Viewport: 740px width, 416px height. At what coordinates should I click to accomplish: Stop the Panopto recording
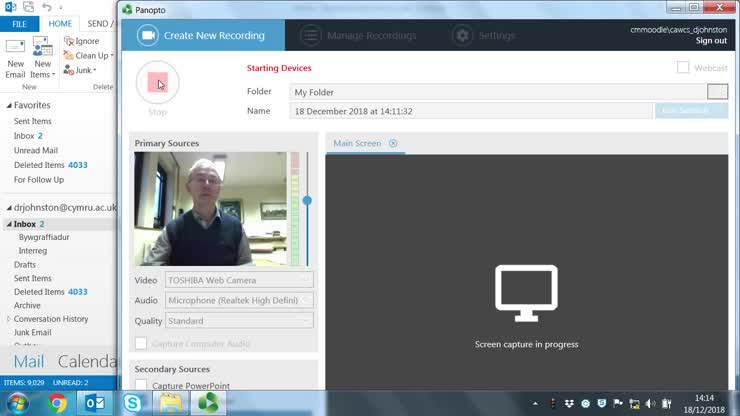point(157,83)
